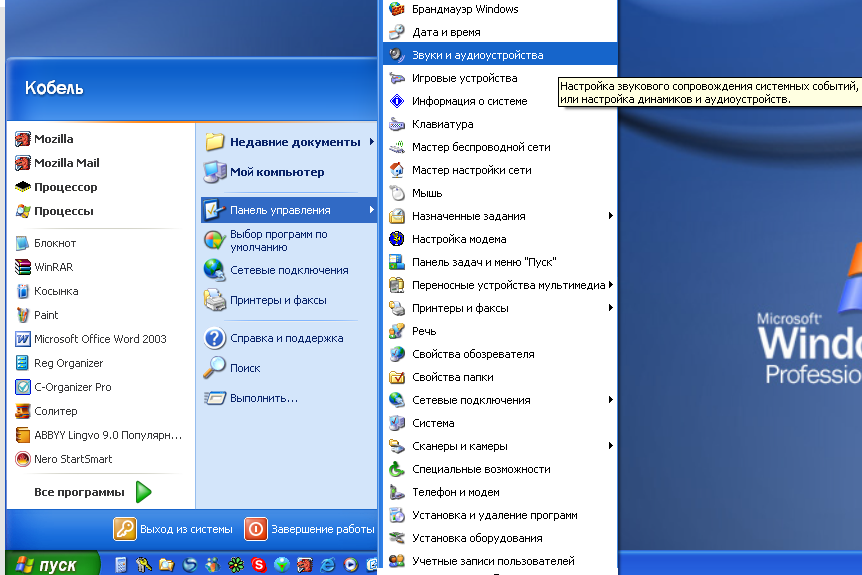Open Свойства папки
This screenshot has width=862, height=575.
pyautogui.click(x=500, y=378)
